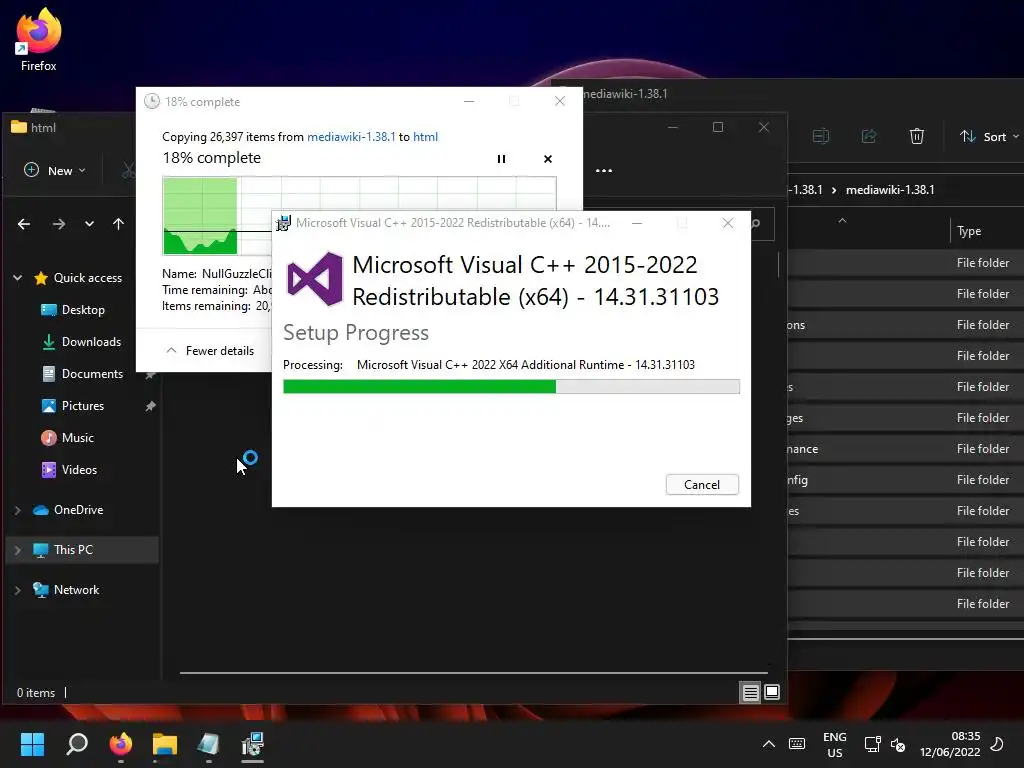Open the Firefox desktop shortcut
The image size is (1024, 768).
[39, 40]
